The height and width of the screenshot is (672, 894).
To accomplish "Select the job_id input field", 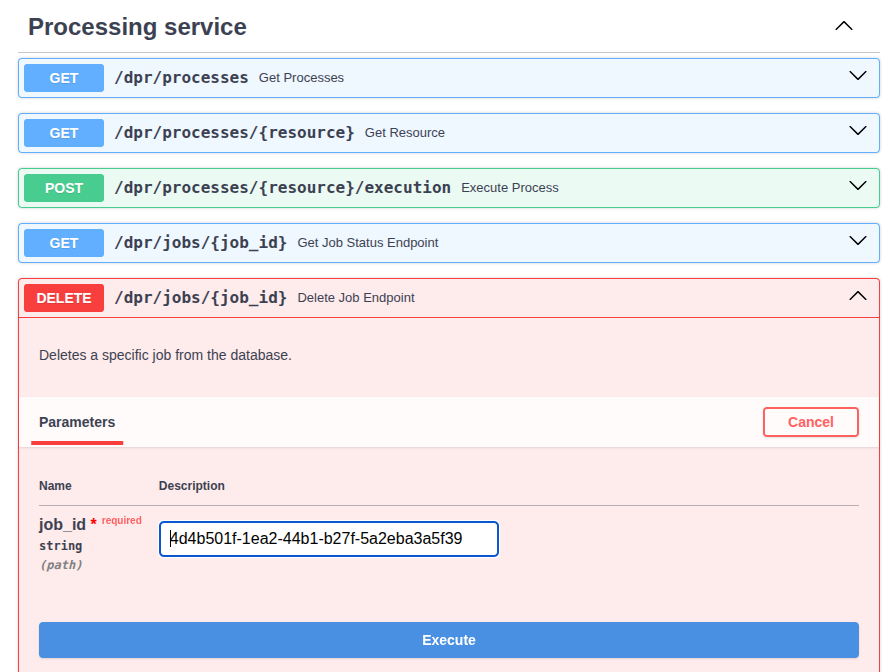I will [x=328, y=538].
